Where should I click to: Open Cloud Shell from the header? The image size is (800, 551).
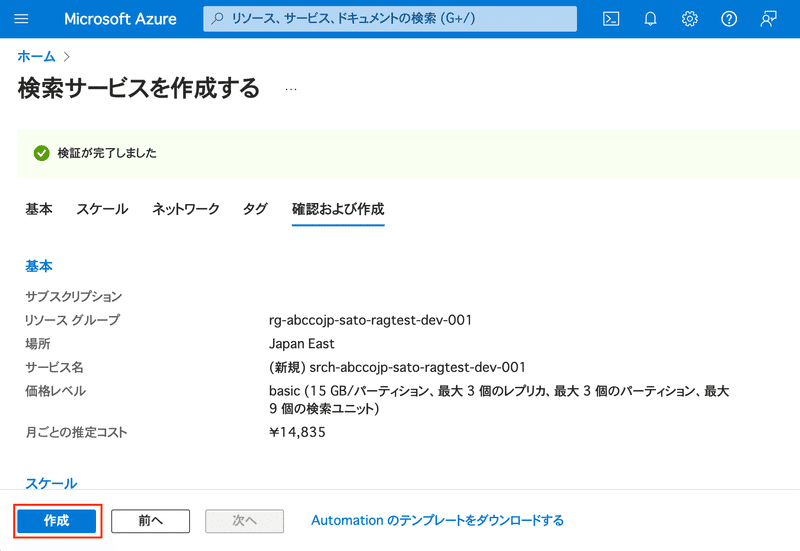coord(611,19)
